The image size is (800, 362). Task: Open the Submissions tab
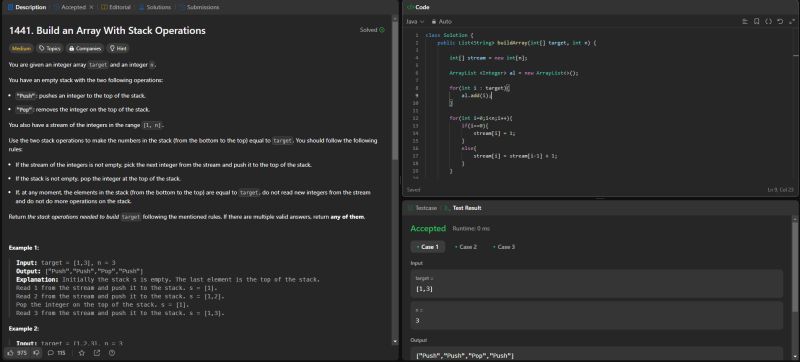click(199, 8)
